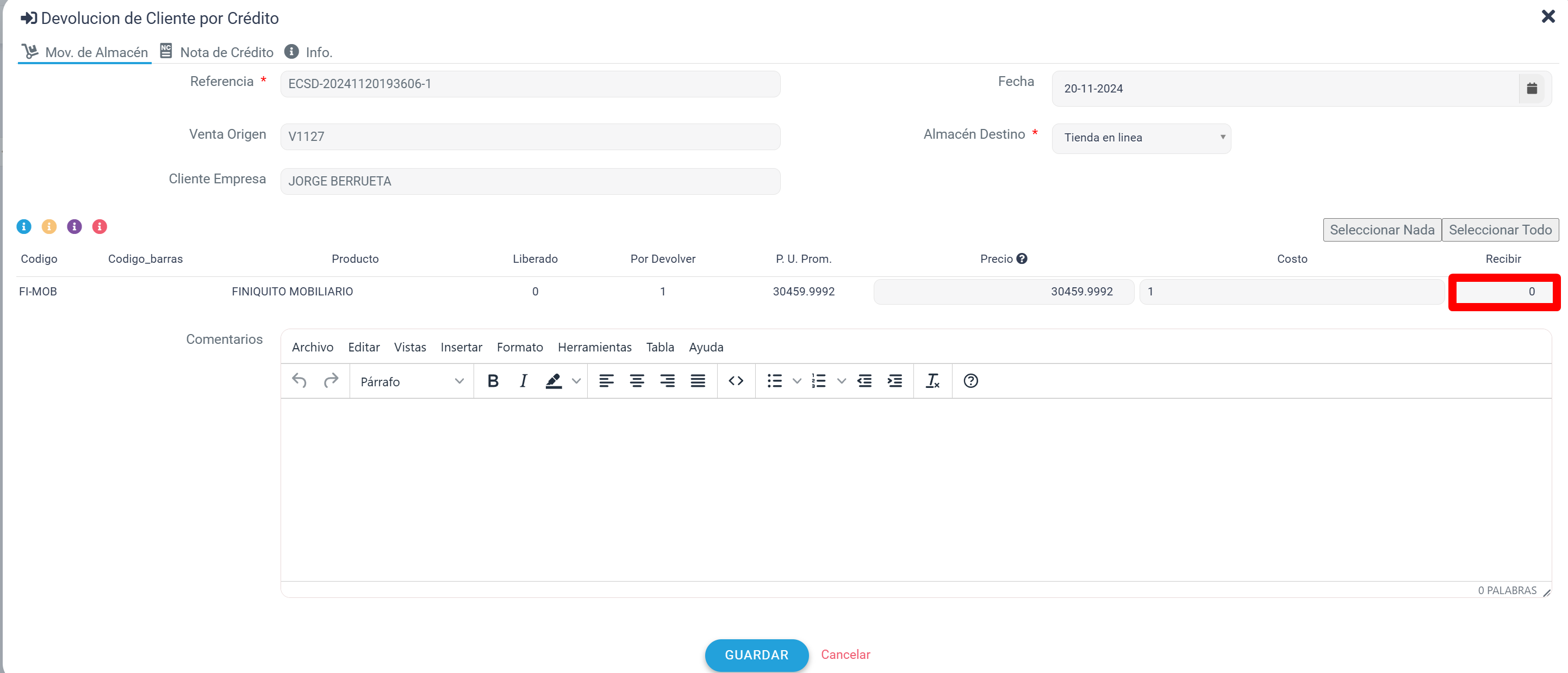Click the 0 PALABRAS word count

pyautogui.click(x=1507, y=590)
